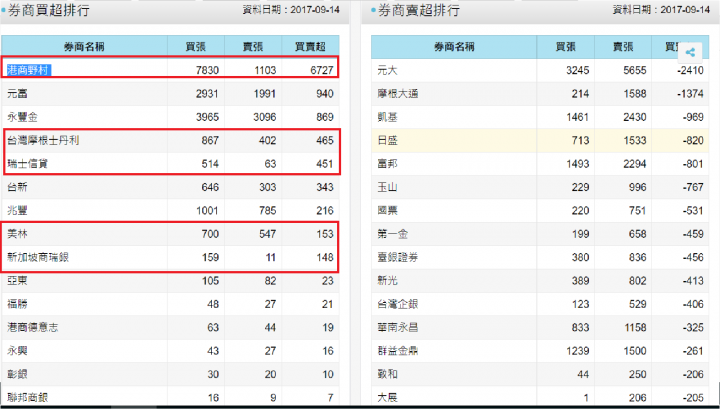The height and width of the screenshot is (410, 720).
Task: Click 賣張 header in buy ranking table
Action: click(x=253, y=46)
